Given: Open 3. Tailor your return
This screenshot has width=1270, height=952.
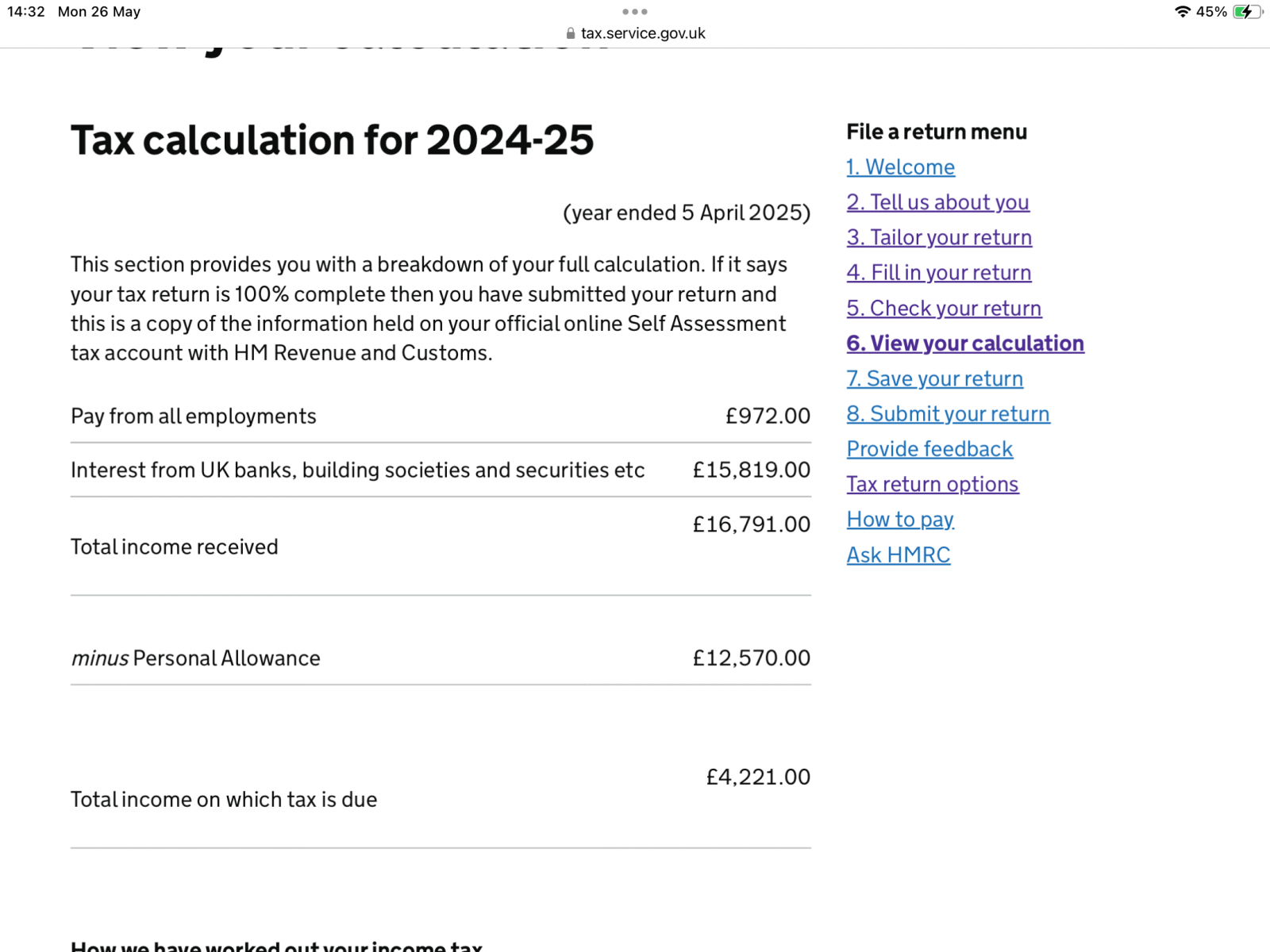Looking at the screenshot, I should pyautogui.click(x=939, y=237).
